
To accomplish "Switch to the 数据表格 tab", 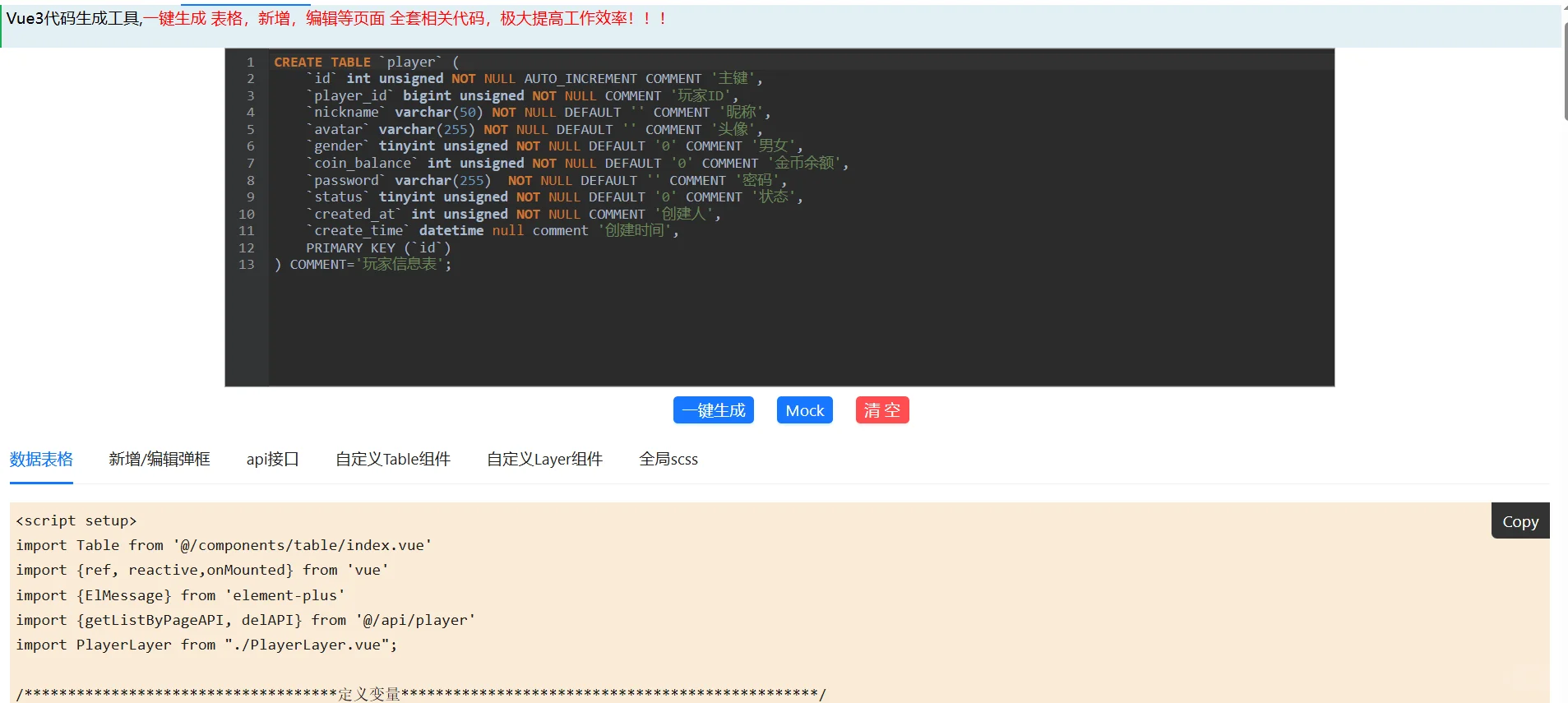I will click(41, 459).
